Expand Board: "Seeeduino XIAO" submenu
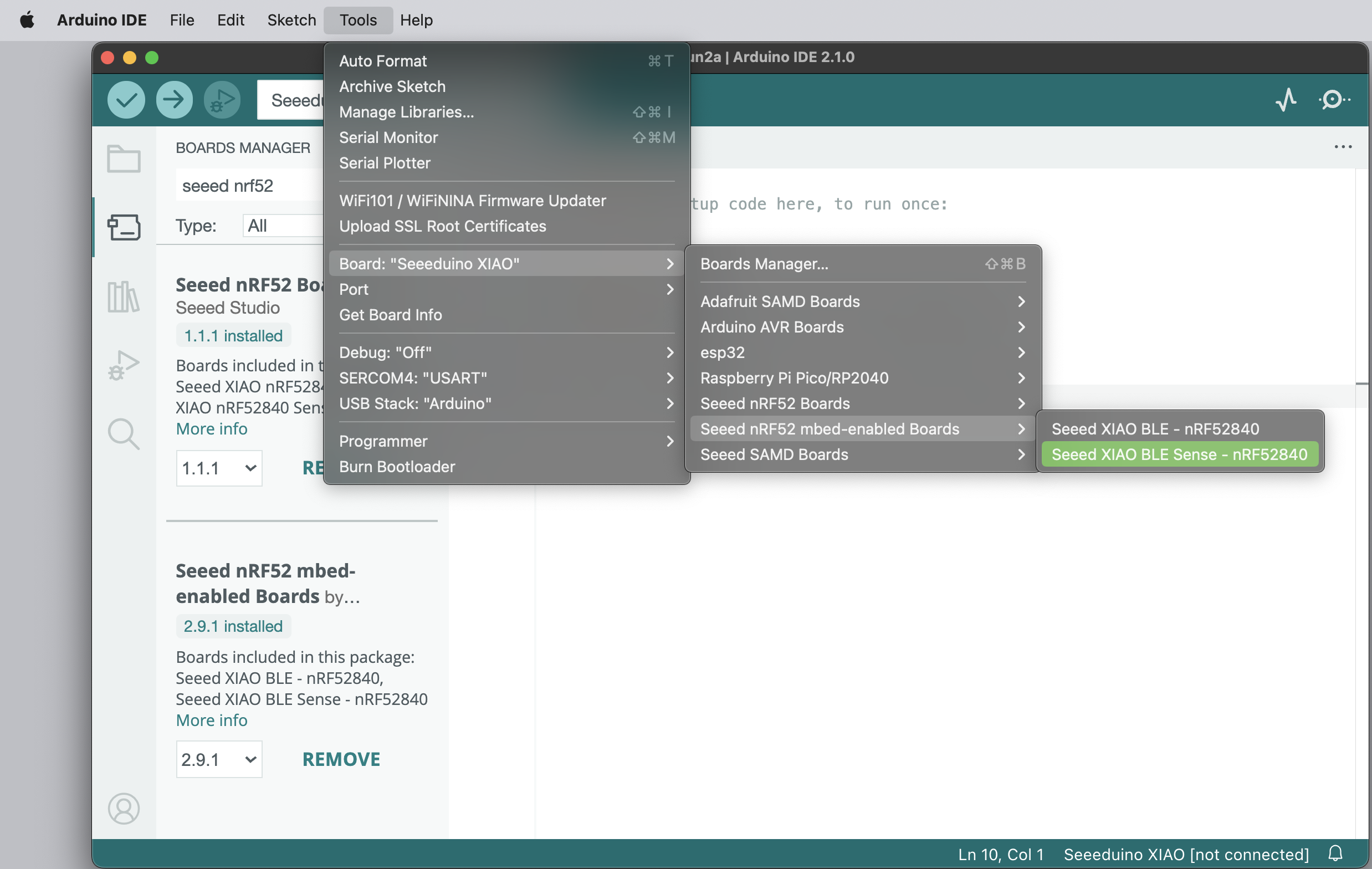The image size is (1372, 869). [506, 264]
